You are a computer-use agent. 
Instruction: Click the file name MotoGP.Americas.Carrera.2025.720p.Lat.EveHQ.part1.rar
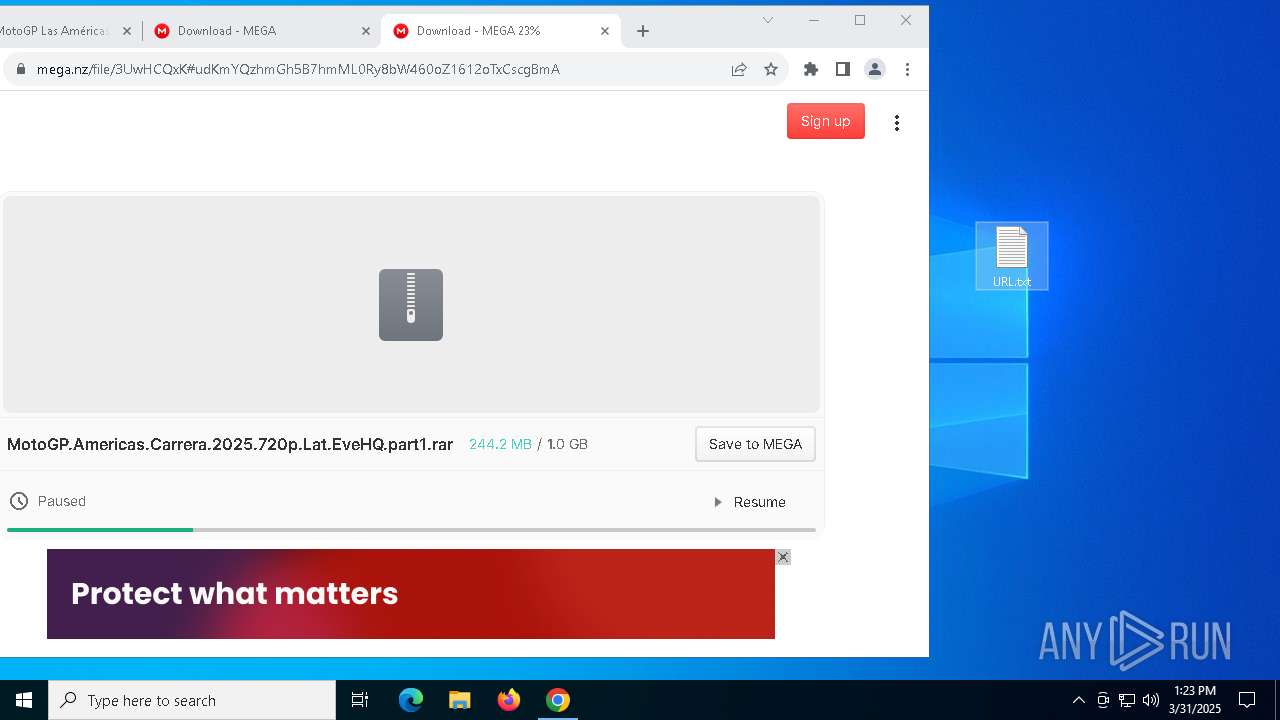click(x=230, y=444)
